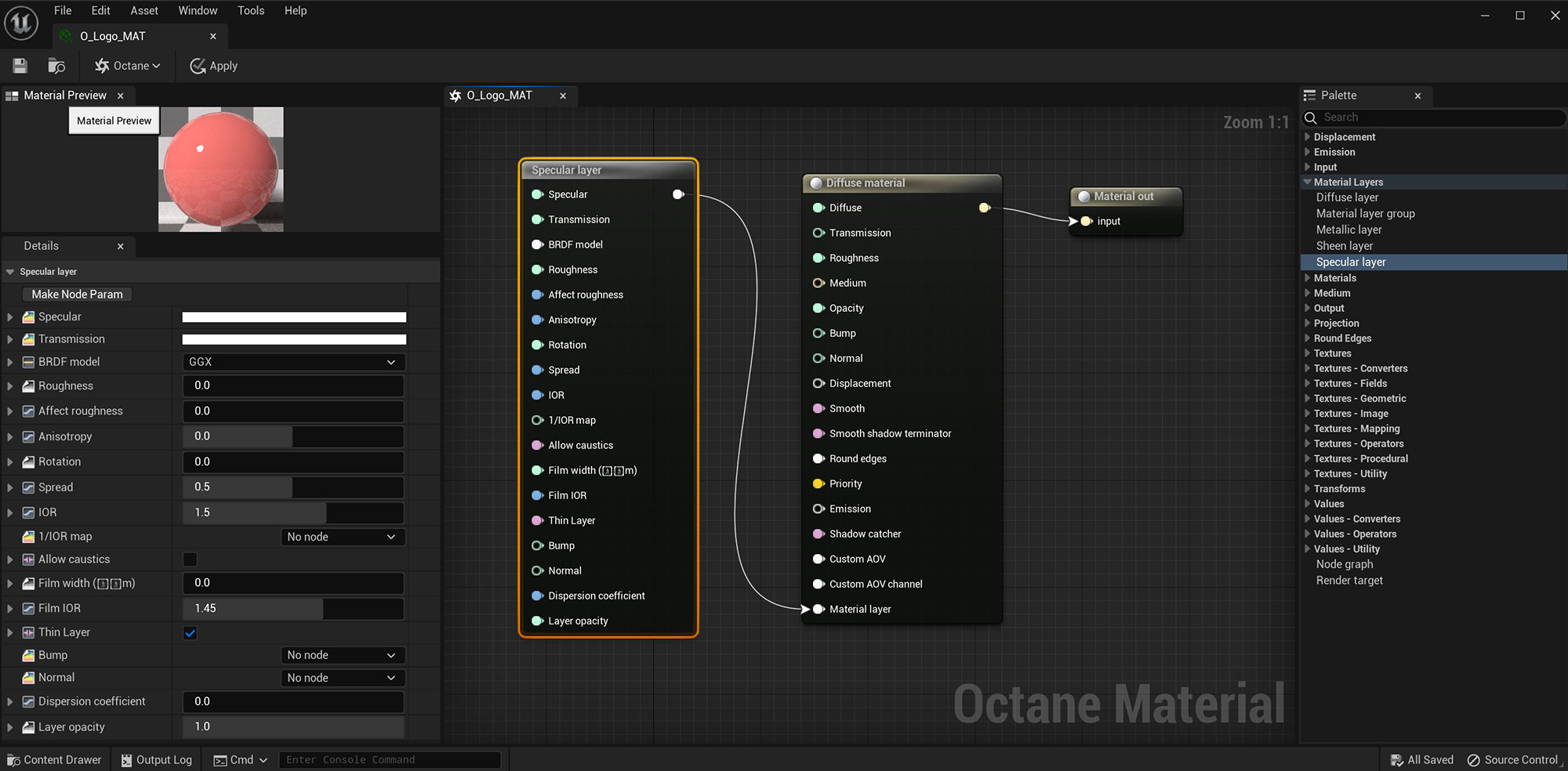The width and height of the screenshot is (1568, 771).
Task: Enable the Allow caustics checkbox
Action: click(190, 559)
